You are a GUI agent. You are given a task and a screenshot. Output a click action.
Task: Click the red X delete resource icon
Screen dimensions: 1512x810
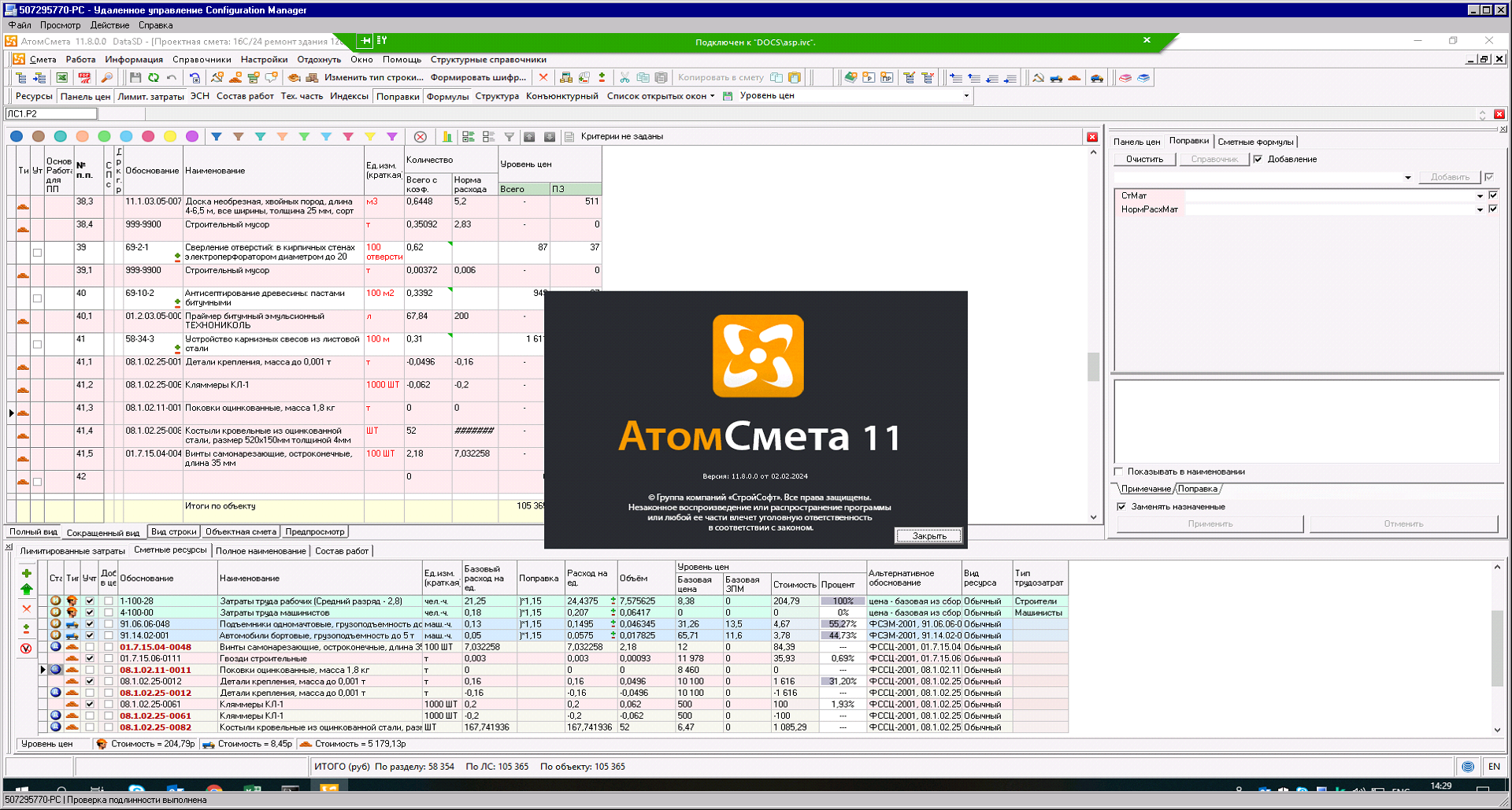point(26,608)
